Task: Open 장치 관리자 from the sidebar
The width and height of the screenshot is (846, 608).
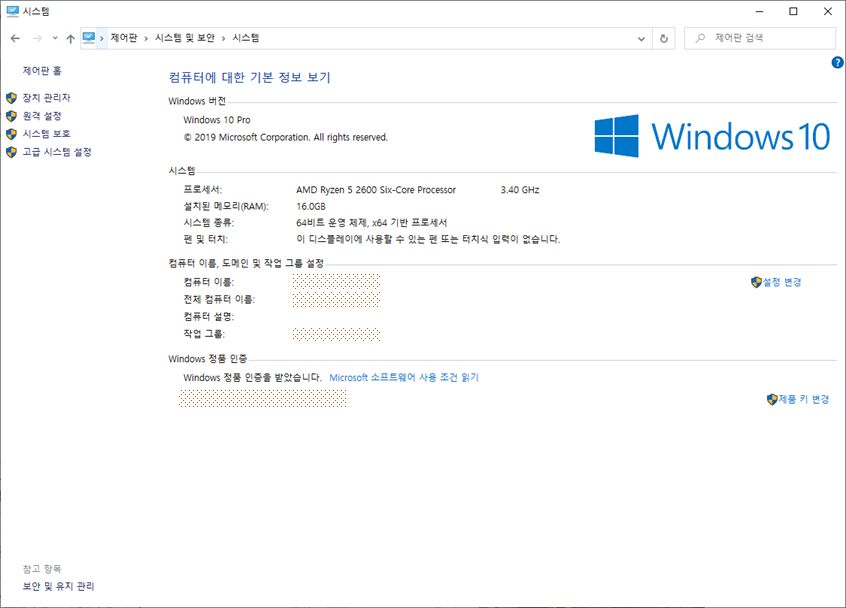Action: pos(46,98)
